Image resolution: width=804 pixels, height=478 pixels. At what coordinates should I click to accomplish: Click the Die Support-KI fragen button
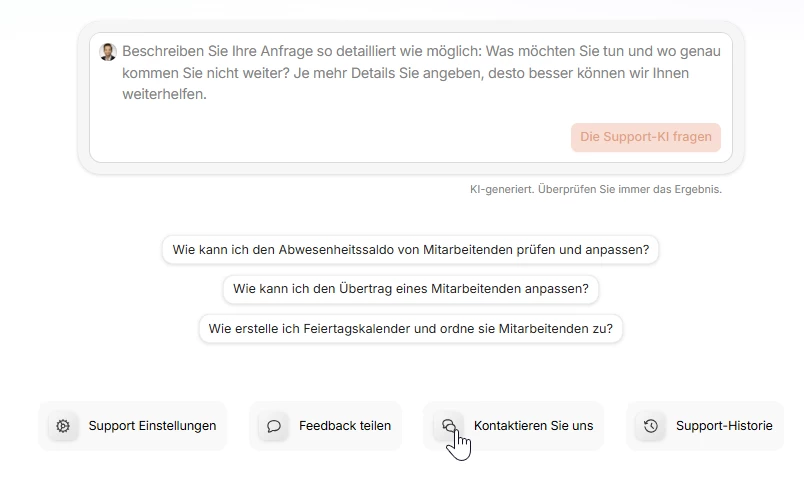[646, 137]
